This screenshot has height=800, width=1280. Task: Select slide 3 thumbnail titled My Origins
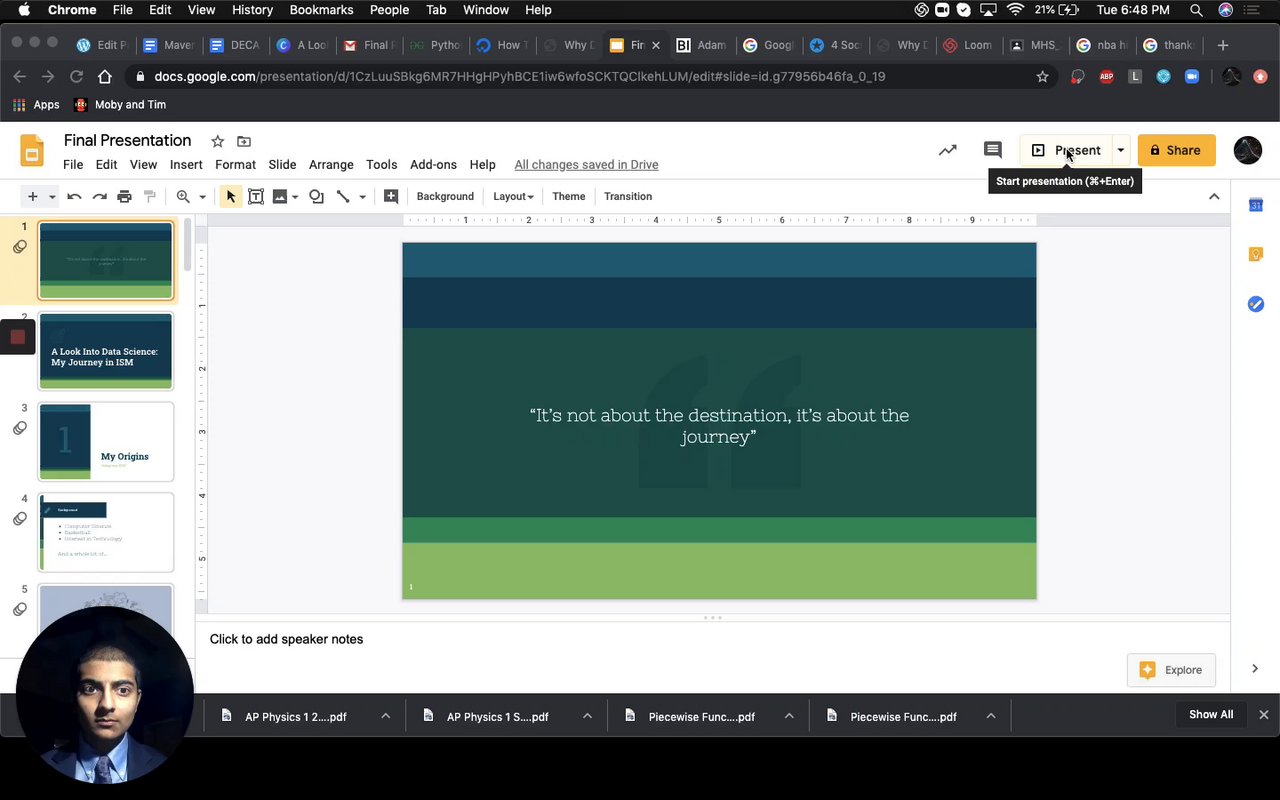[106, 442]
